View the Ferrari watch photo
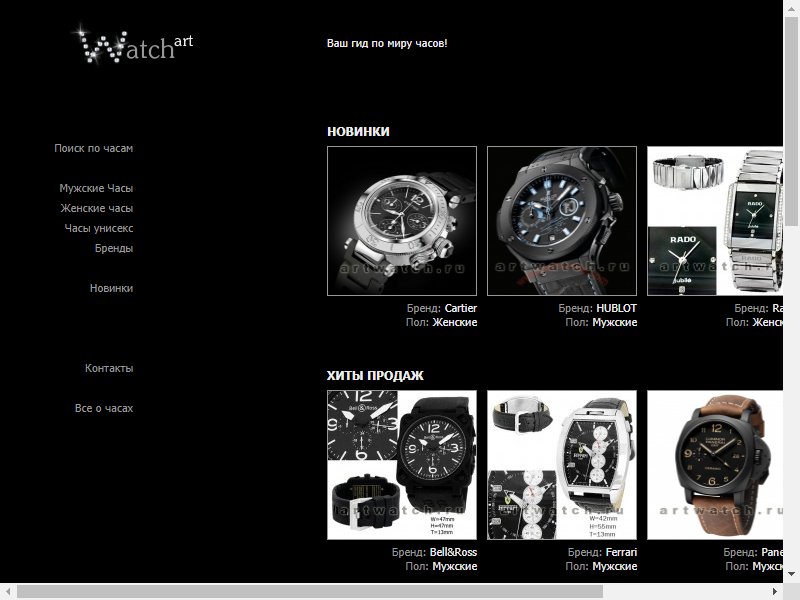The width and height of the screenshot is (800, 600). coord(562,465)
